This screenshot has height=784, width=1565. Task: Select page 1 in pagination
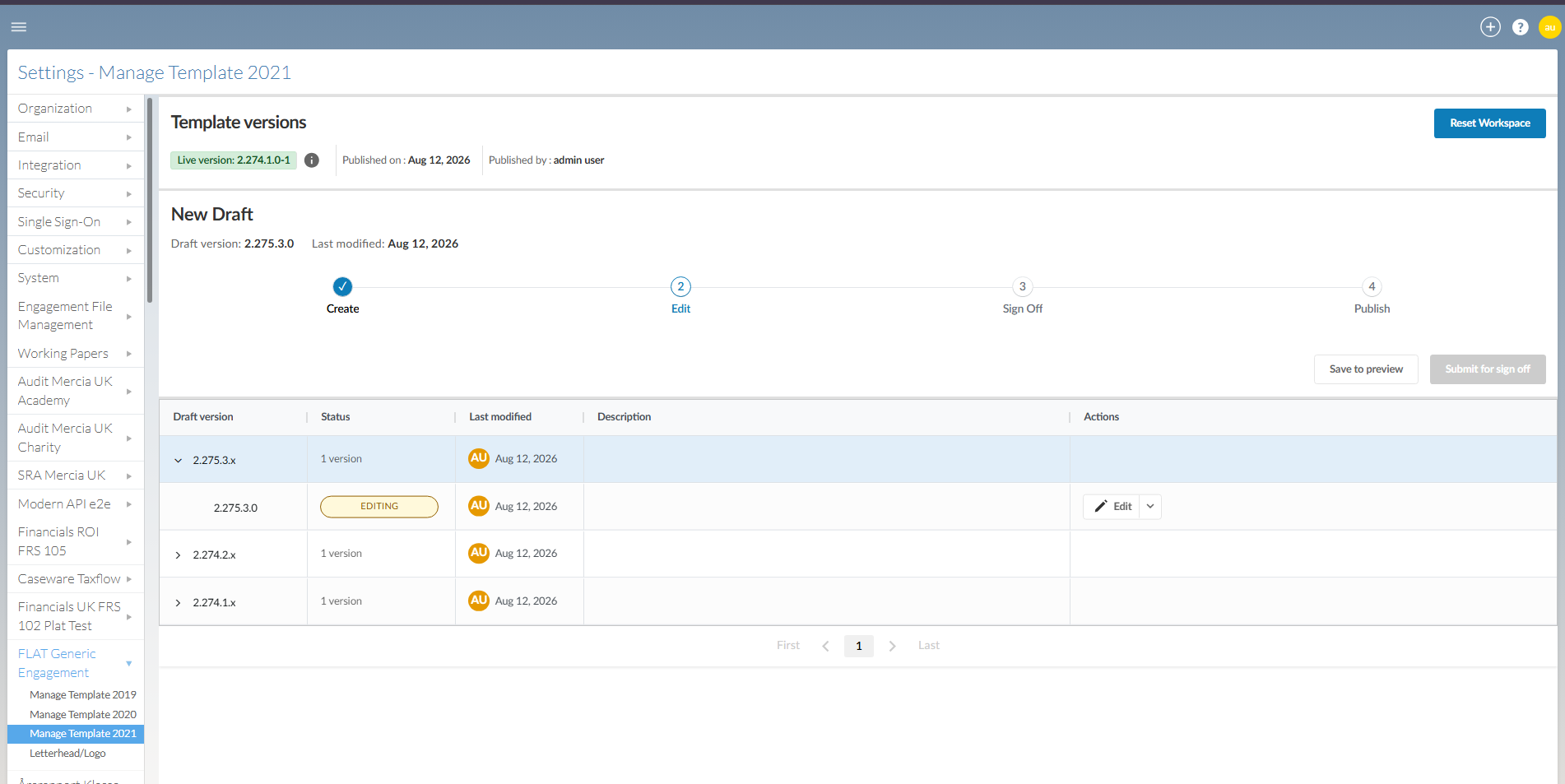pos(858,646)
